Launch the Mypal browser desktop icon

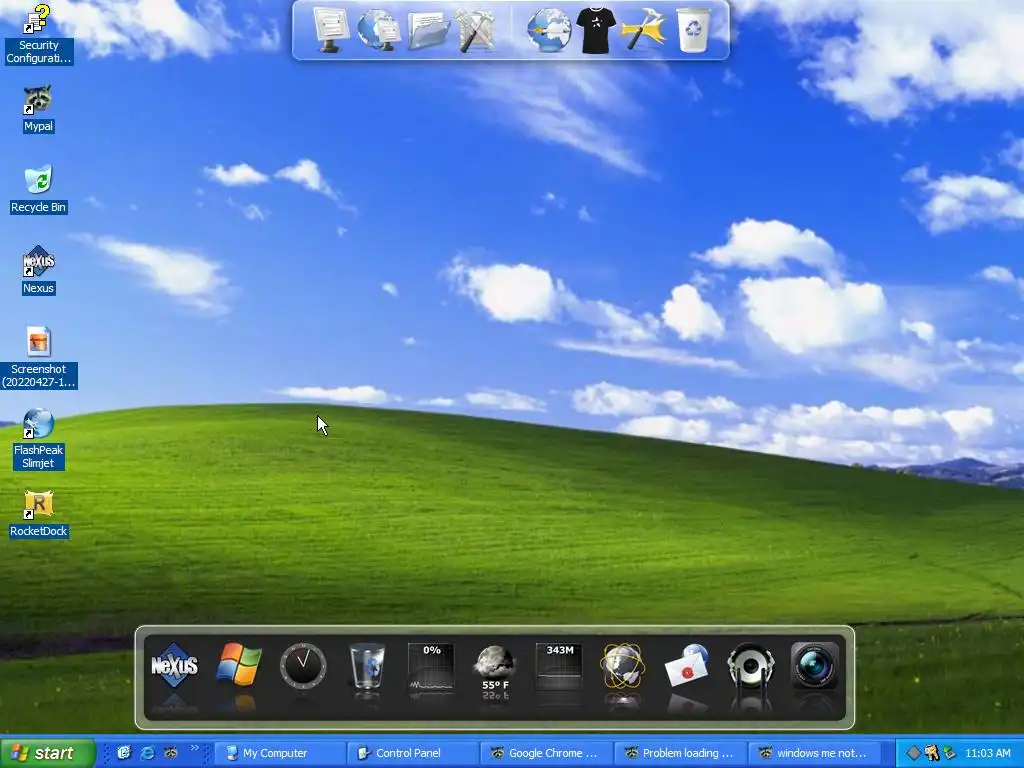pyautogui.click(x=38, y=108)
